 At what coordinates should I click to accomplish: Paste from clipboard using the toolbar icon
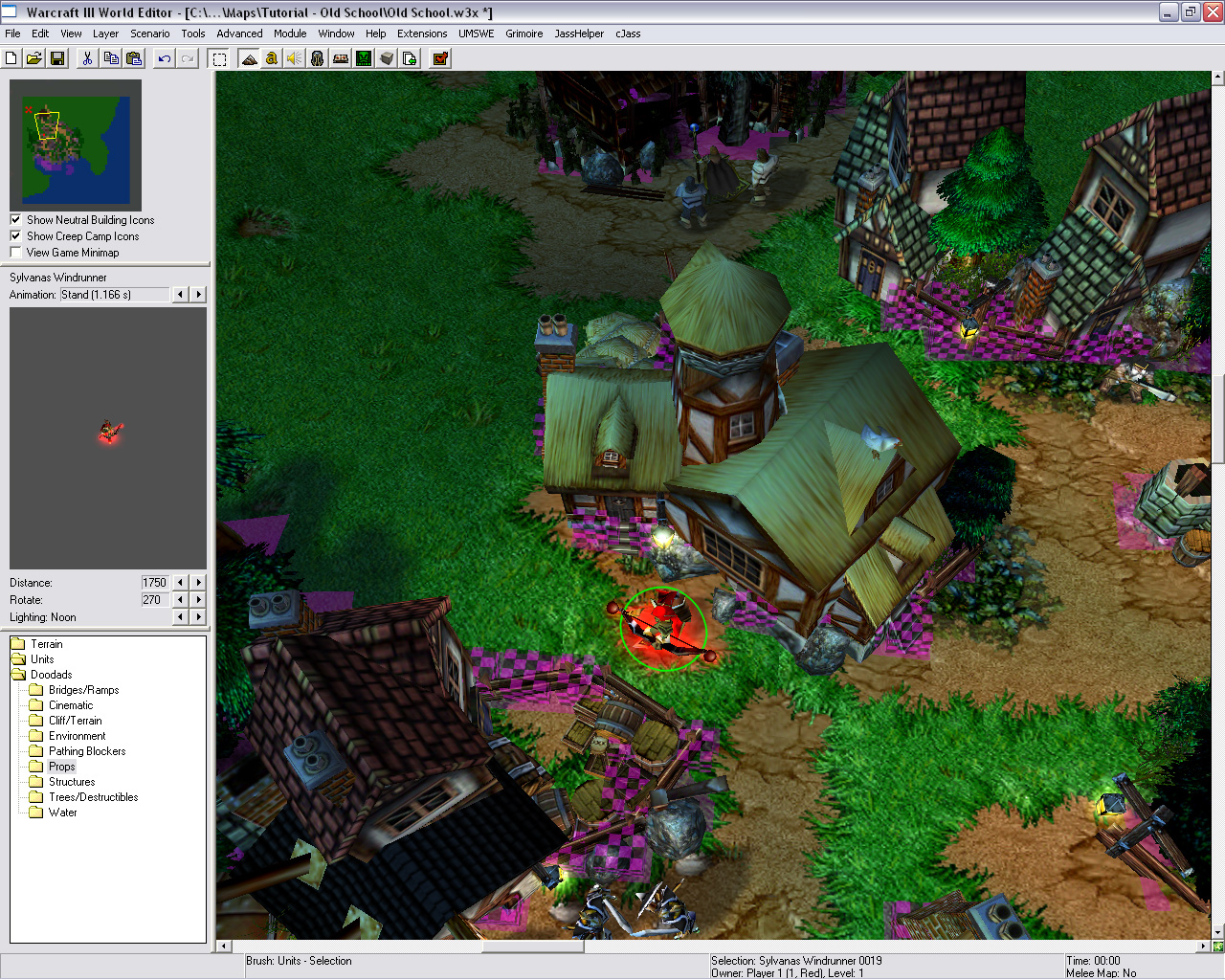pyautogui.click(x=134, y=58)
